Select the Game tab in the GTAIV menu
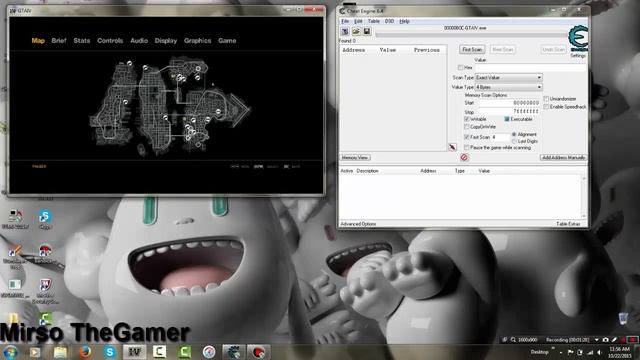The width and height of the screenshot is (640, 360). [x=227, y=40]
